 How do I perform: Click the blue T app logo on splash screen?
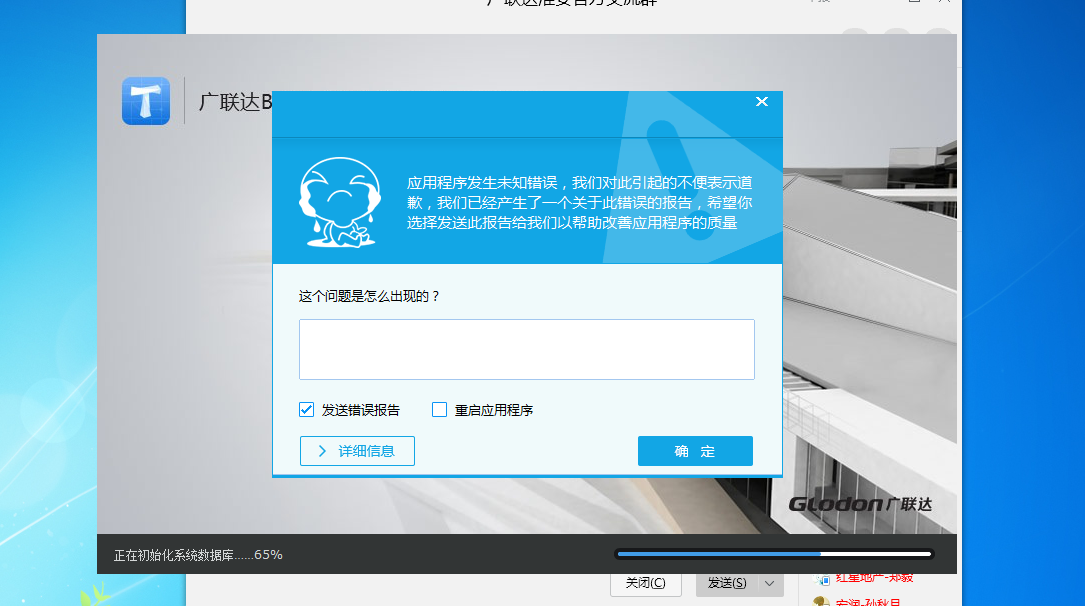click(146, 101)
